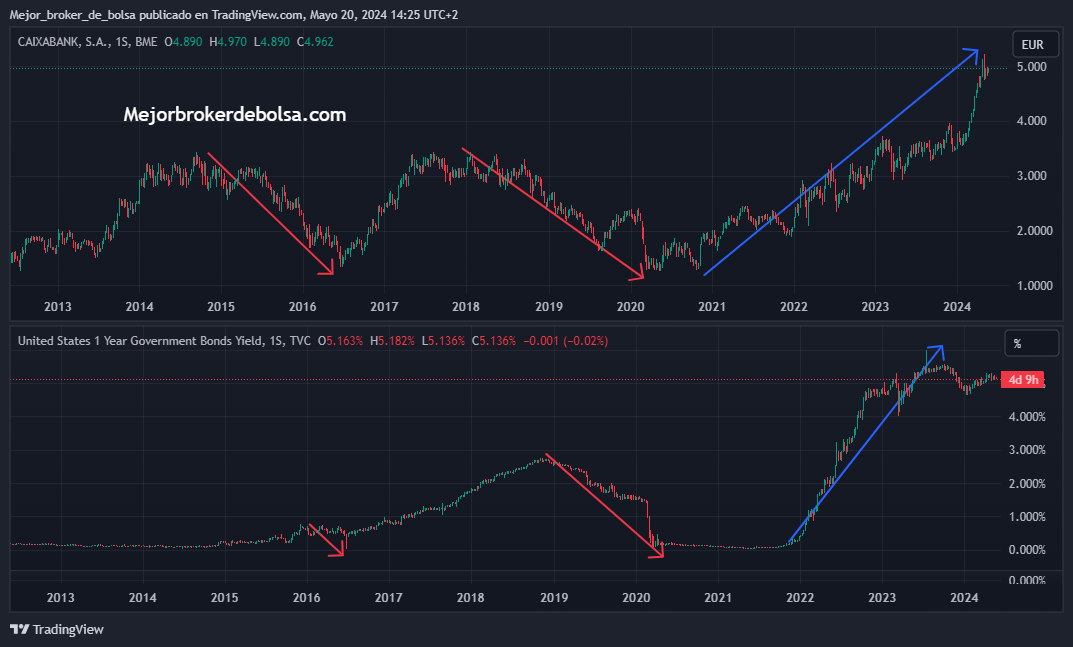Click the 4.000% level on bond yield axis
The image size is (1073, 647).
1026,417
